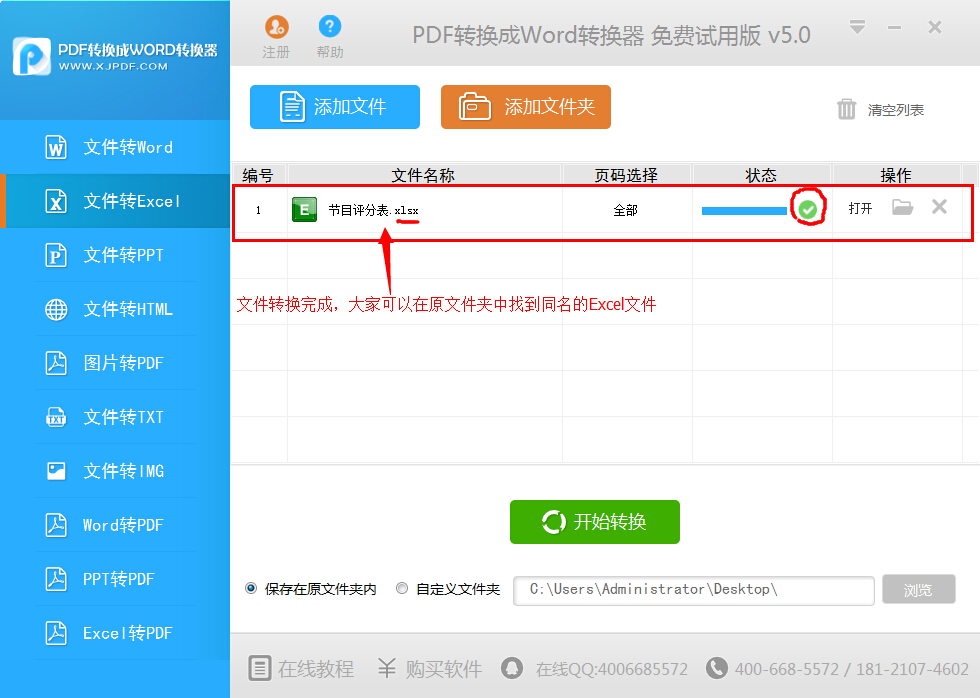This screenshot has width=980, height=698.
Task: Select the 文件转TXT menu item
Action: pyautogui.click(x=115, y=417)
